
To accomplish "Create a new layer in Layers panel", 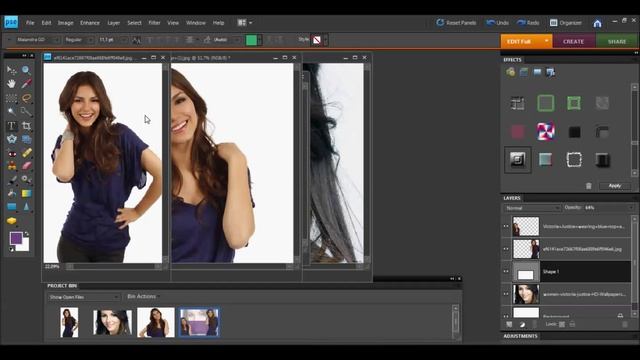I will (x=509, y=324).
